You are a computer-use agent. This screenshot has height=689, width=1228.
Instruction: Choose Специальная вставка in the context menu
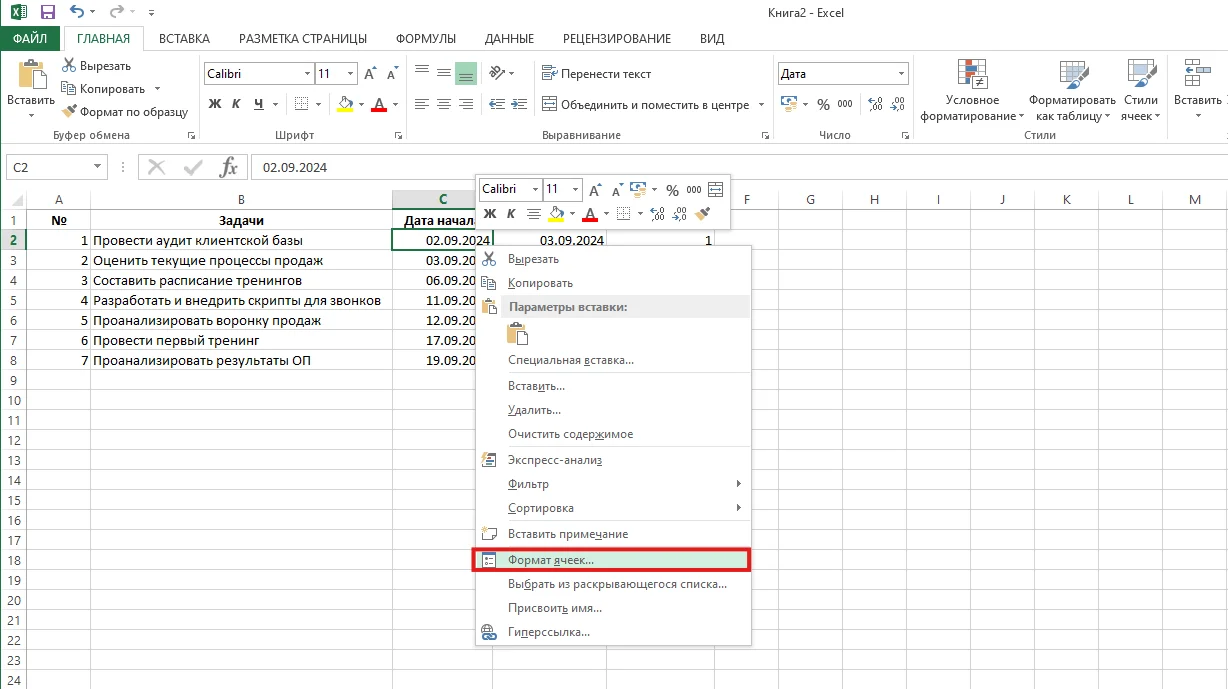[613, 360]
